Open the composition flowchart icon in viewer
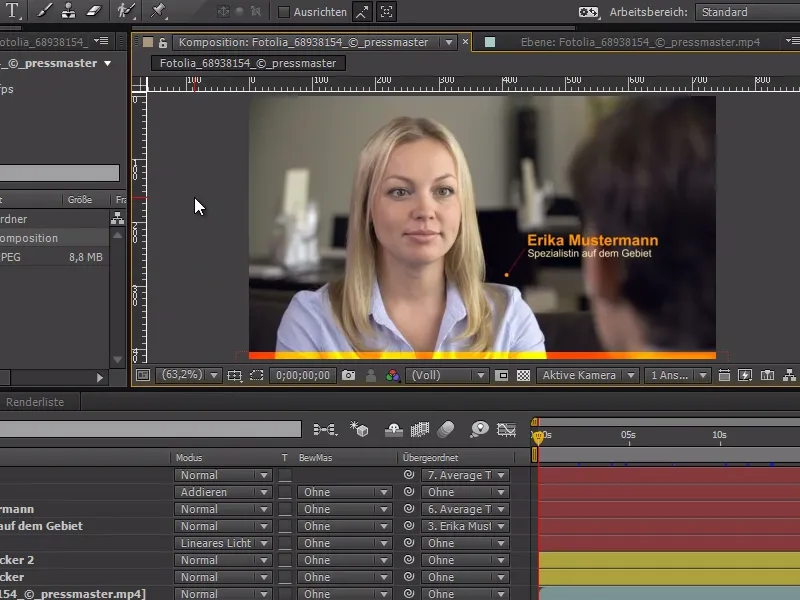This screenshot has height=600, width=800. [x=789, y=376]
